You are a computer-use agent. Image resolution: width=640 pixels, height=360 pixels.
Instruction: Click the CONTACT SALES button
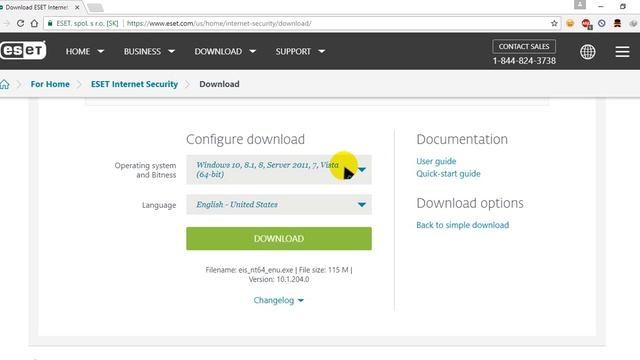pos(524,47)
